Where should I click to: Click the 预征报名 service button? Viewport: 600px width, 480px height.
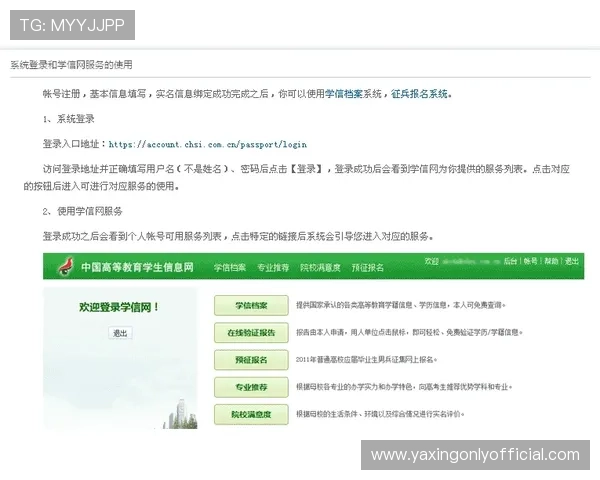pos(251,360)
